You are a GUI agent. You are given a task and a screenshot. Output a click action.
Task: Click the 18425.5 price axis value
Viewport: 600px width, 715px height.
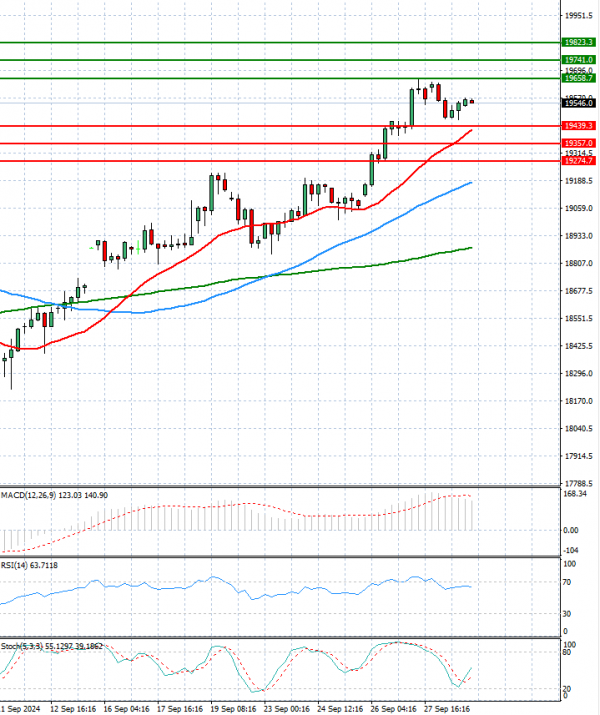point(579,346)
